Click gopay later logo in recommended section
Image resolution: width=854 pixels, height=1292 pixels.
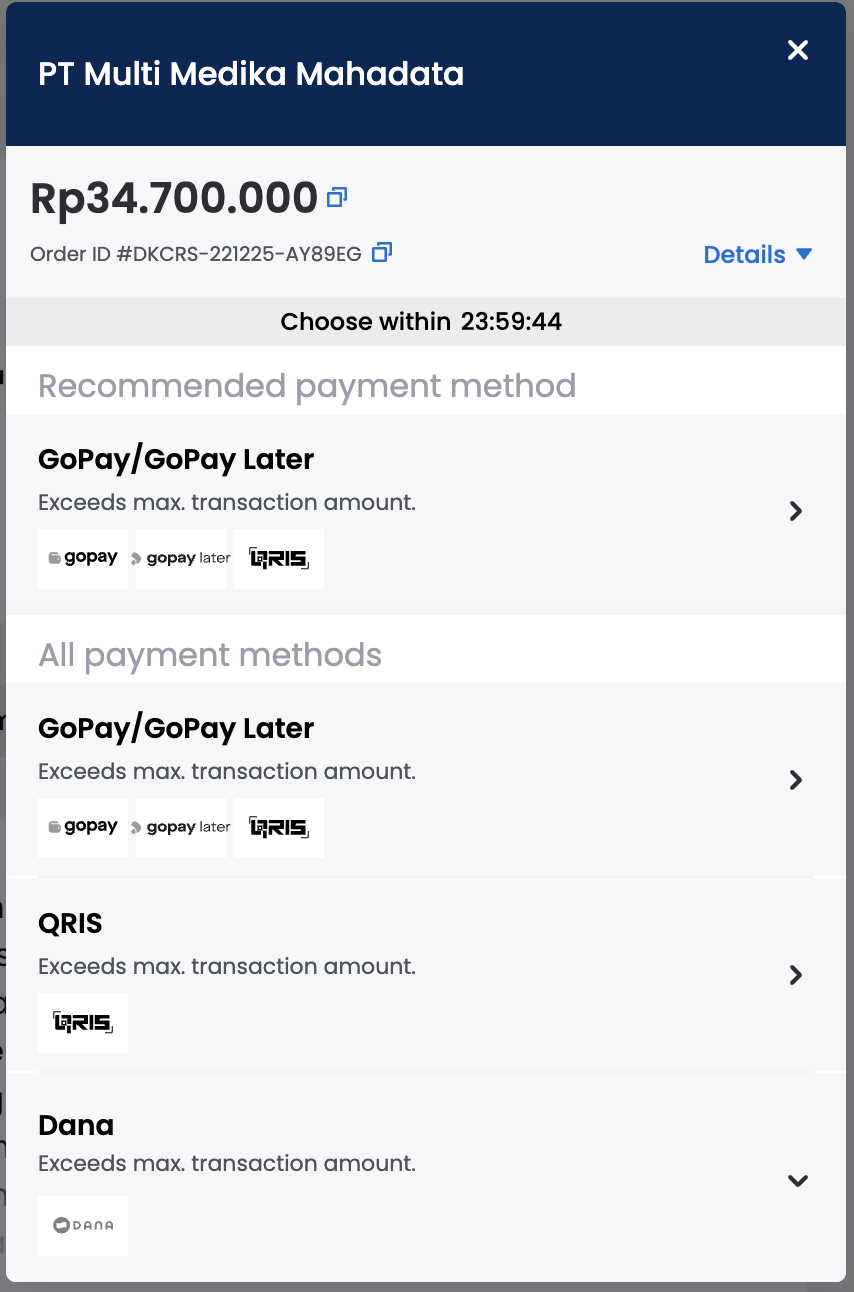[x=181, y=558]
